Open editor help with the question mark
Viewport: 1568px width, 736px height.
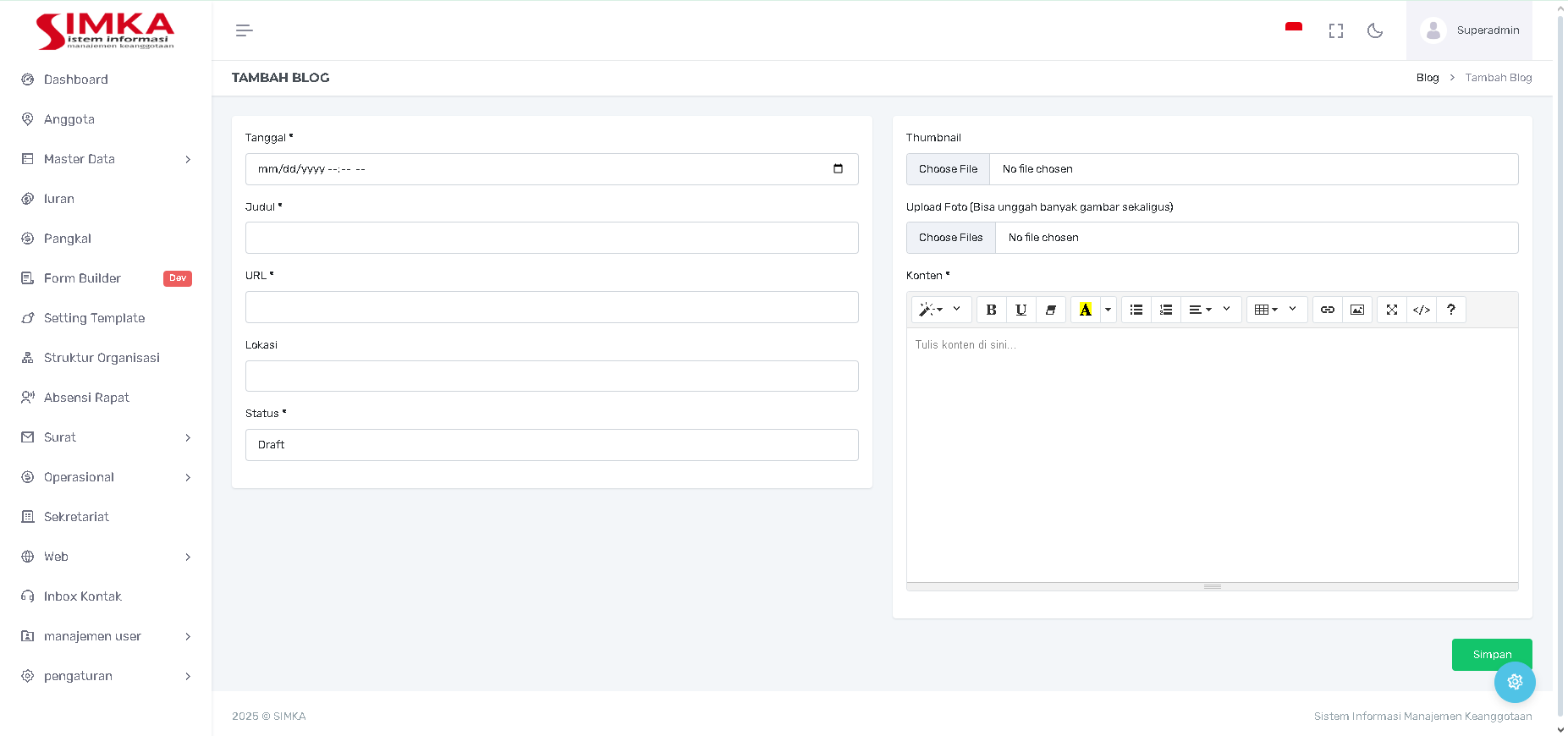1450,310
